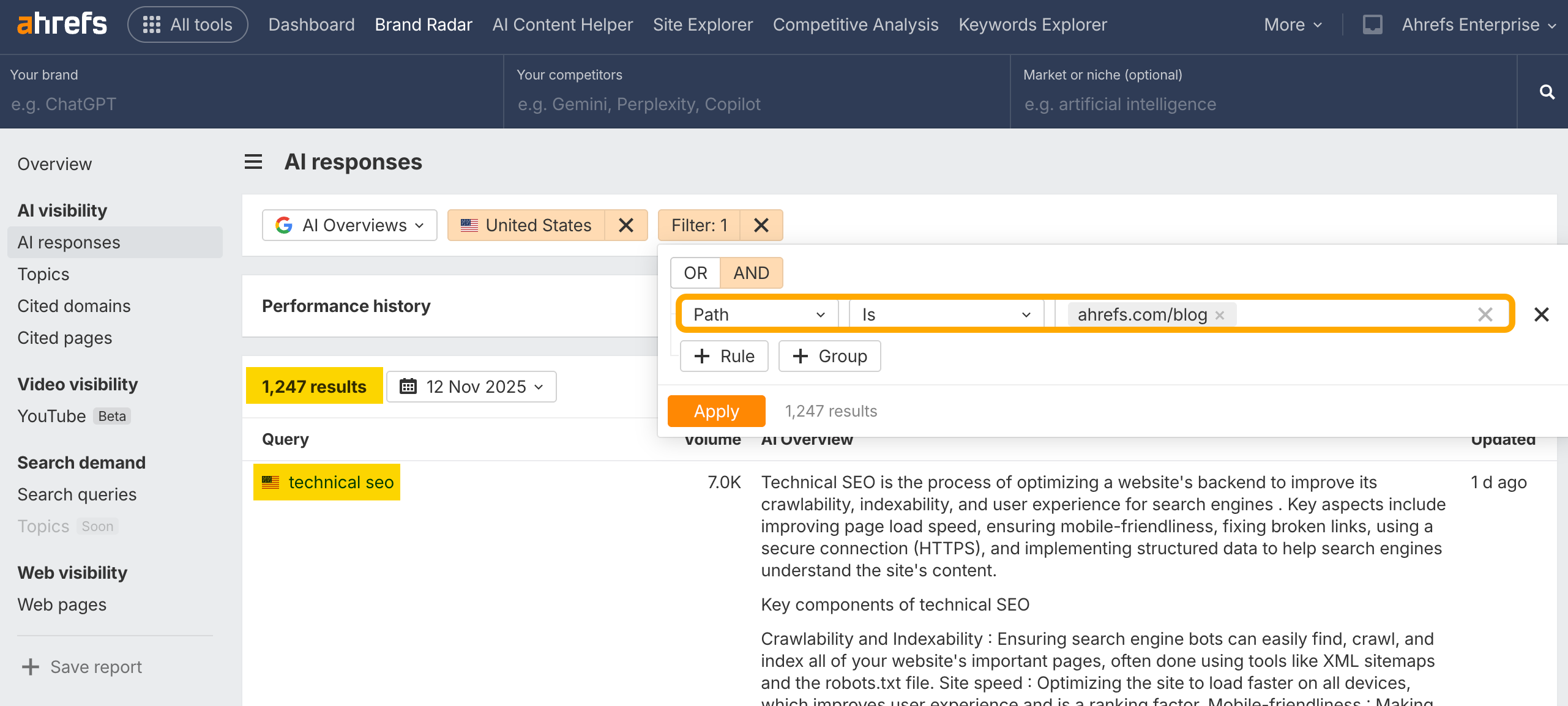The image size is (1568, 706).
Task: Toggle the hamburger sidebar menu icon
Action: point(253,162)
